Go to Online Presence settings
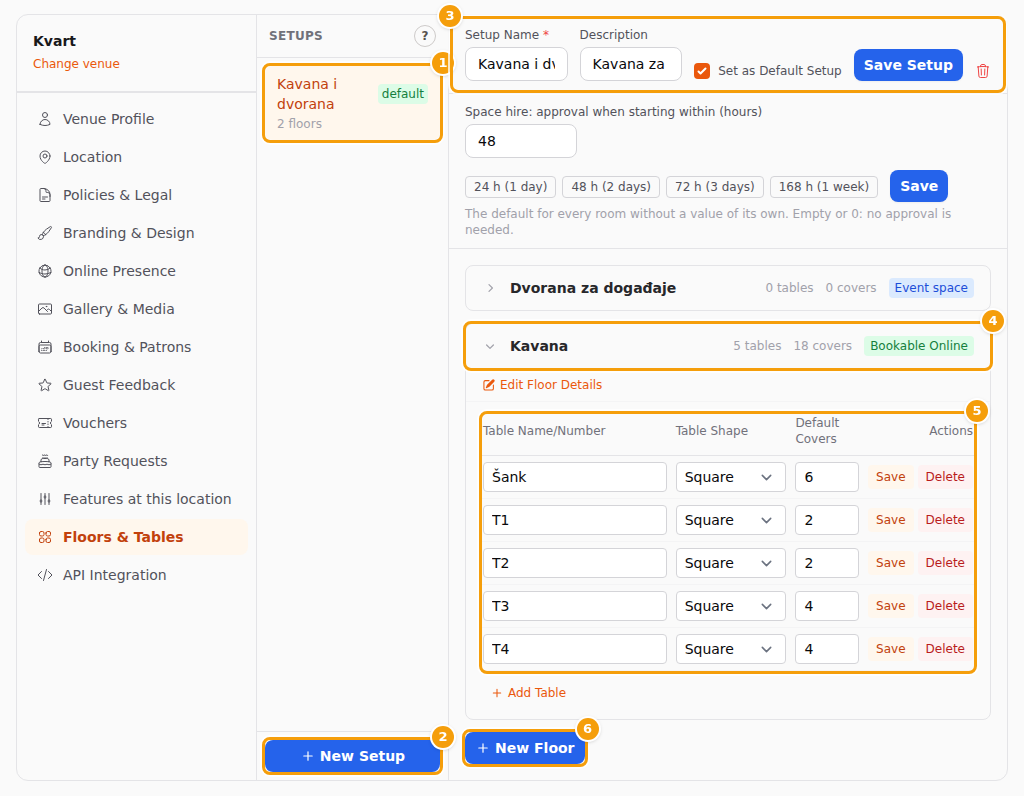Screen dimensions: 1024x796 pyautogui.click(x=136, y=271)
